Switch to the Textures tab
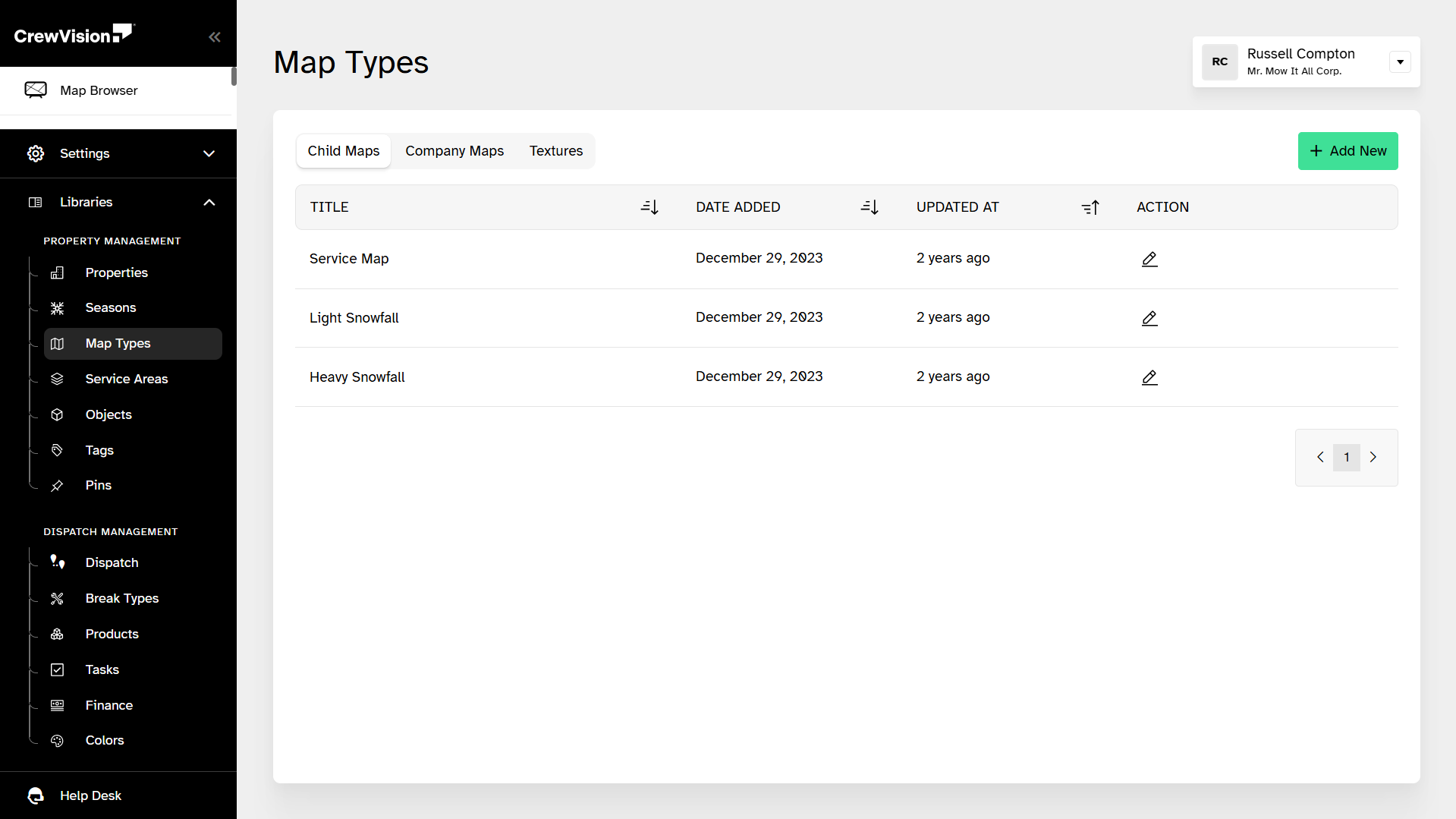 (556, 151)
